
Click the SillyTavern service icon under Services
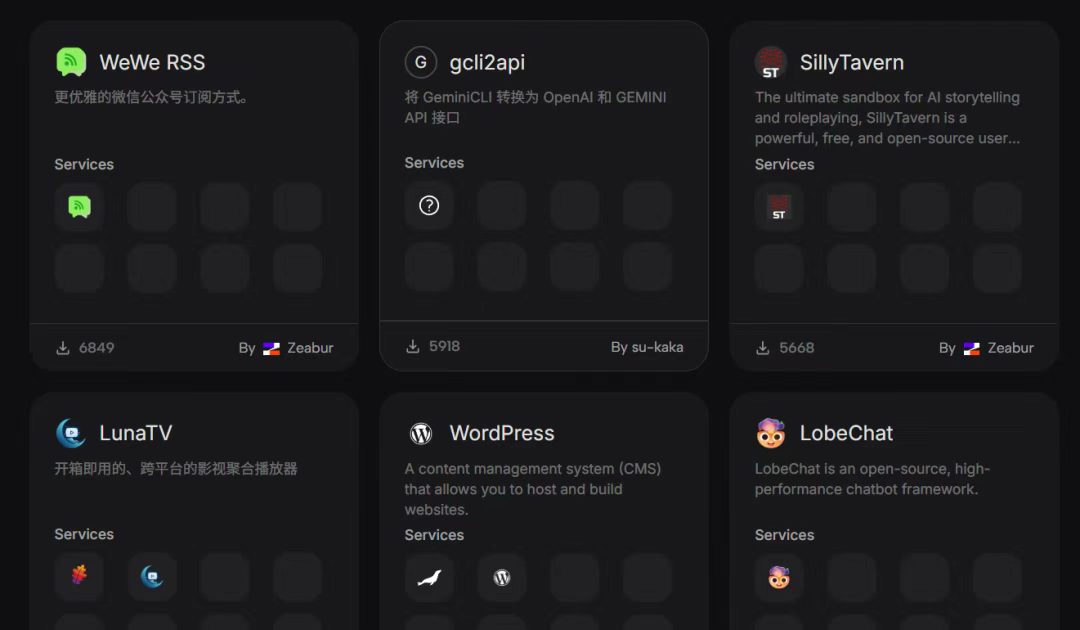(x=779, y=207)
